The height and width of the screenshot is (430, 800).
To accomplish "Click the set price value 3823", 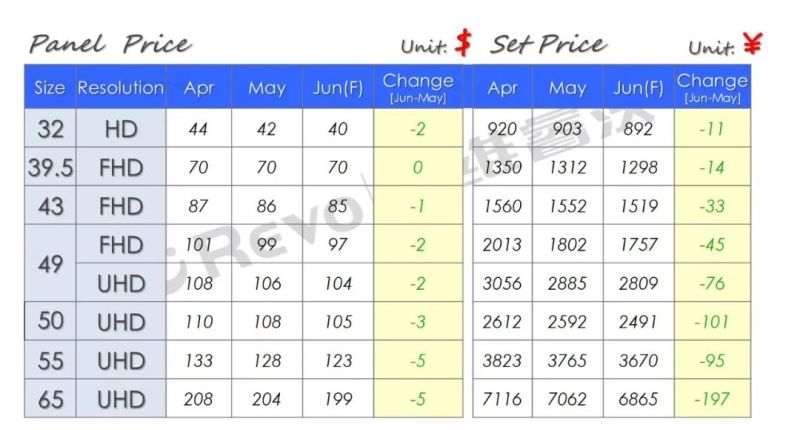I will coord(501,361).
